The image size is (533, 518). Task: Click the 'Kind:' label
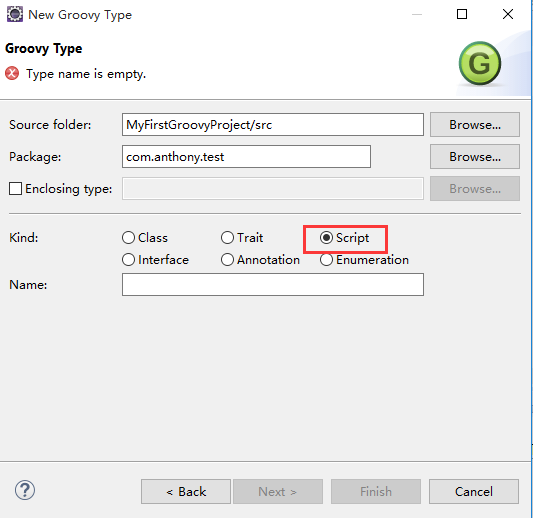click(x=23, y=238)
